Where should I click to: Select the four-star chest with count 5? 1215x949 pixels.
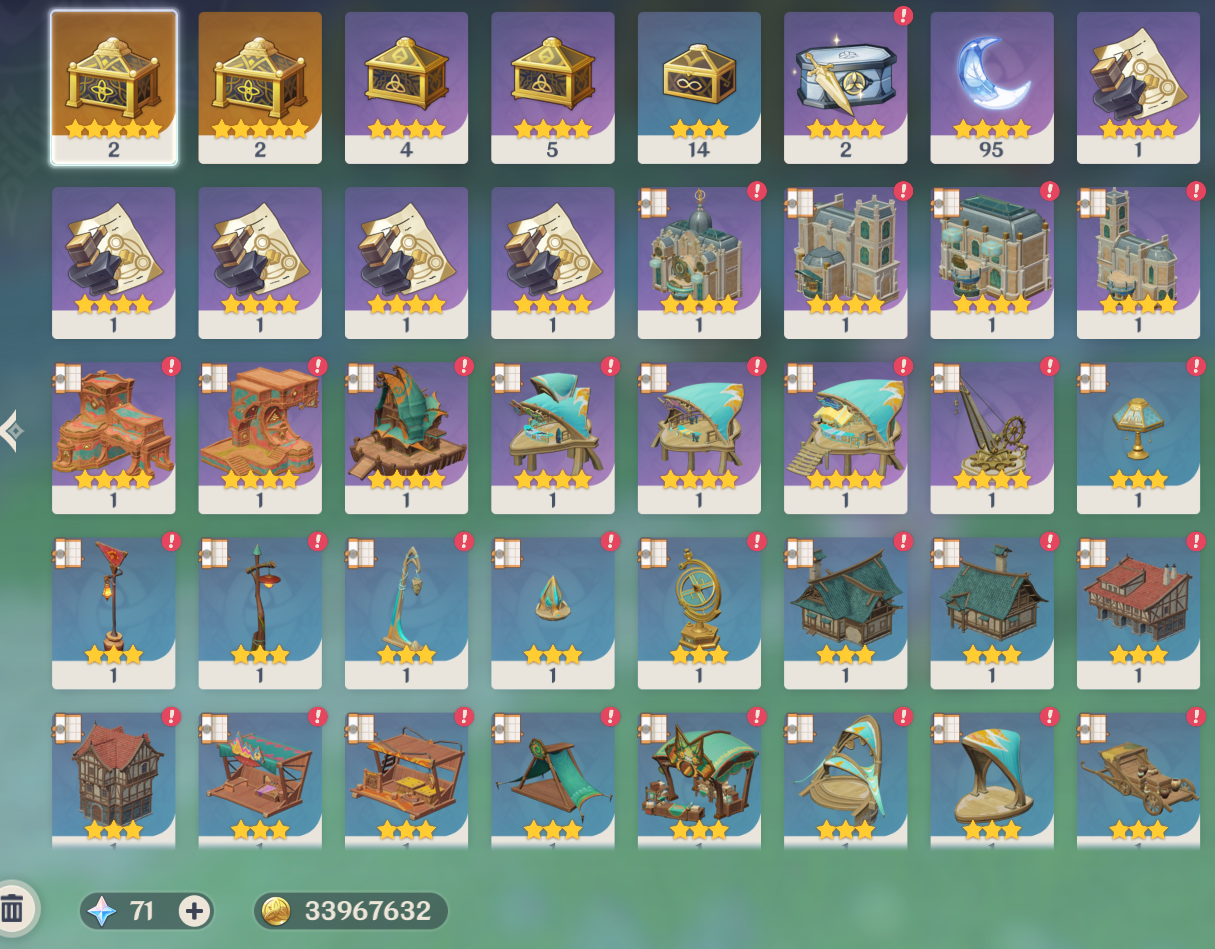point(553,88)
